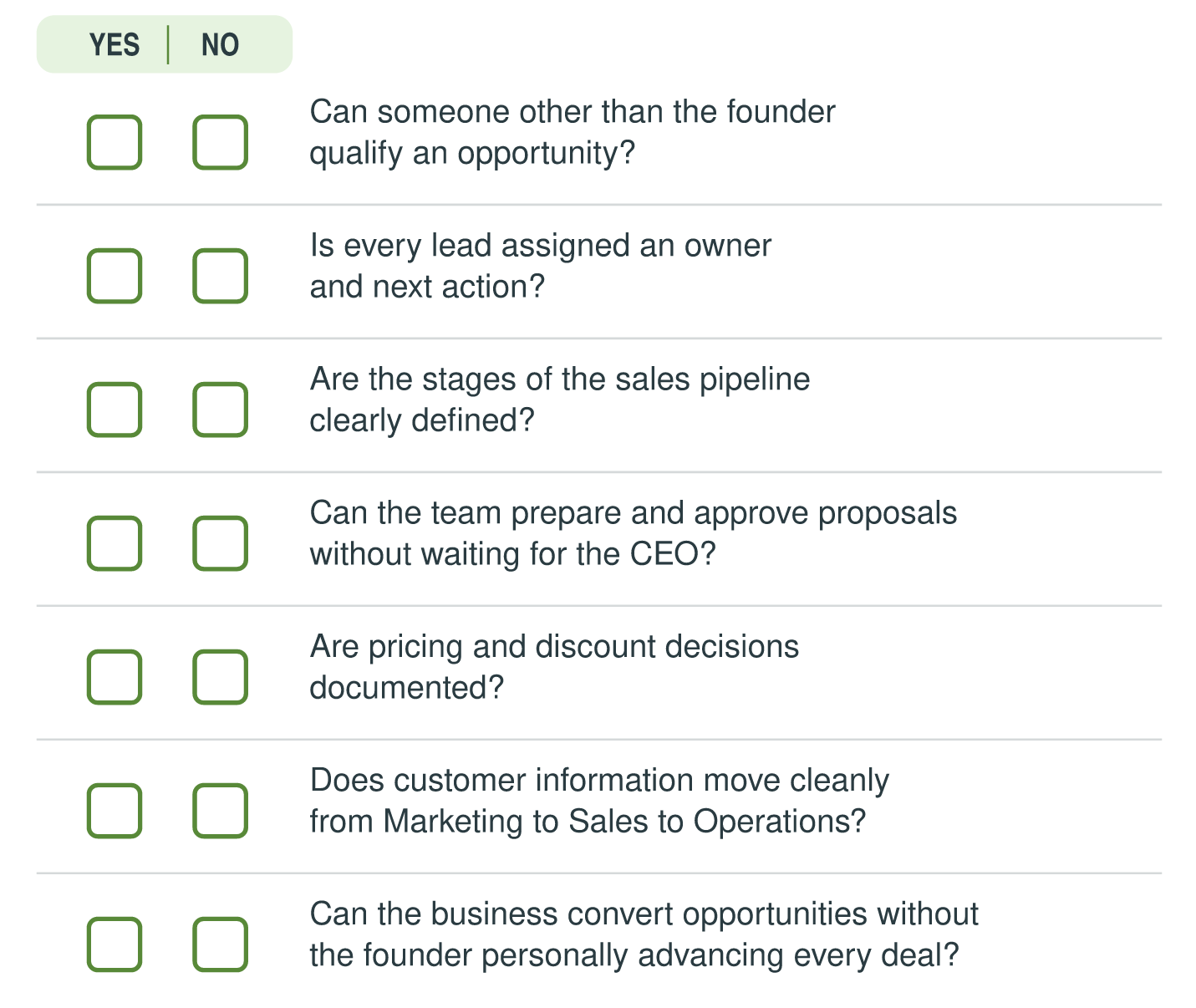Click the NO column header label
Image resolution: width=1196 pixels, height=1008 pixels.
tap(221, 44)
